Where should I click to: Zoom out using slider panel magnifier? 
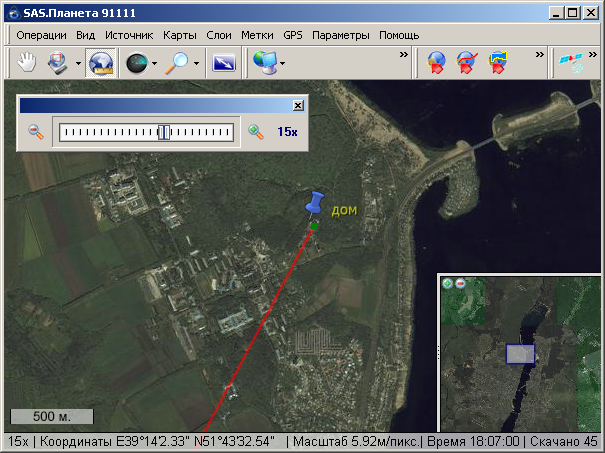tap(36, 131)
